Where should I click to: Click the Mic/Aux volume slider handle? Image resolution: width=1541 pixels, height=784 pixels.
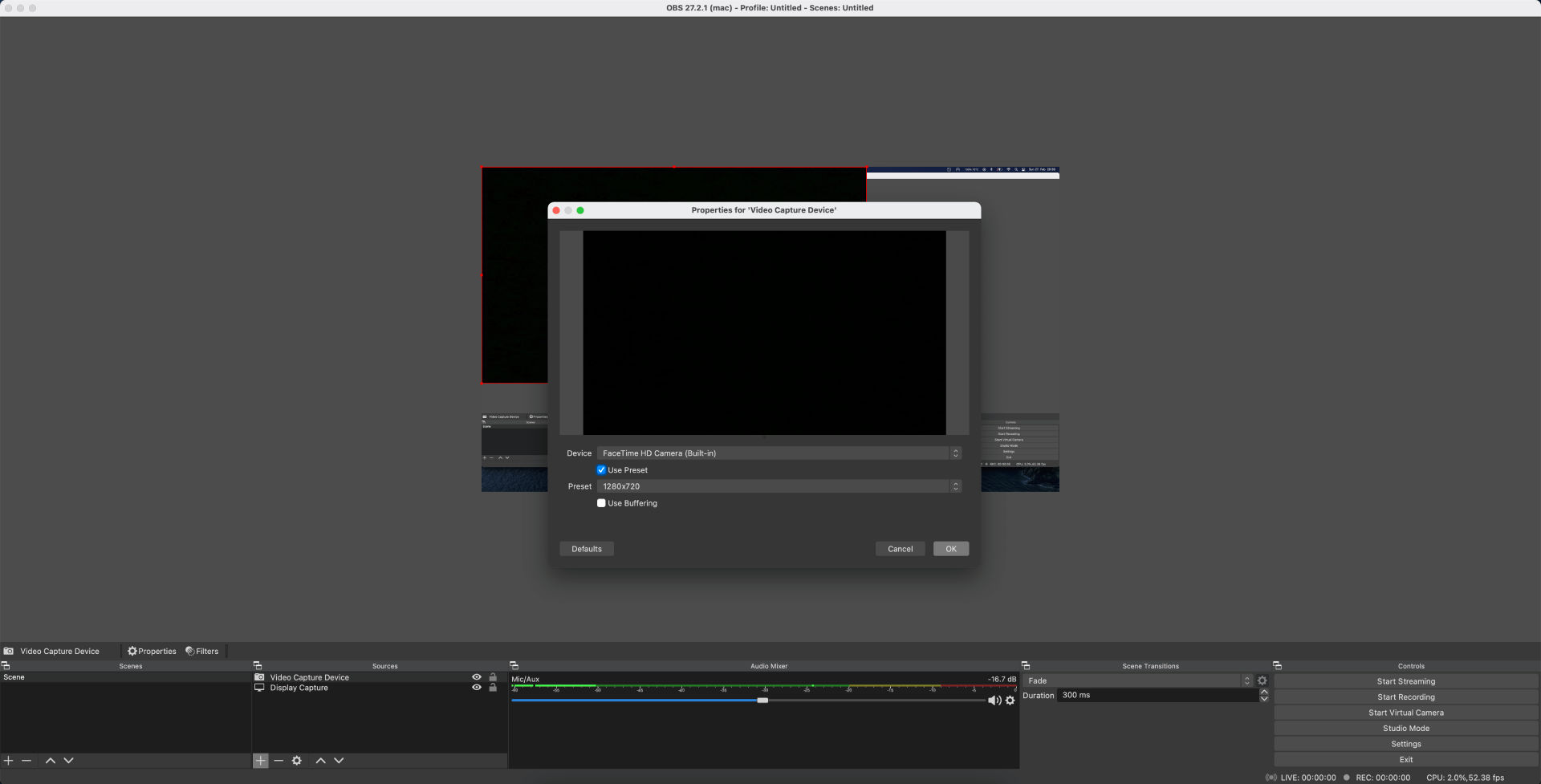click(762, 701)
